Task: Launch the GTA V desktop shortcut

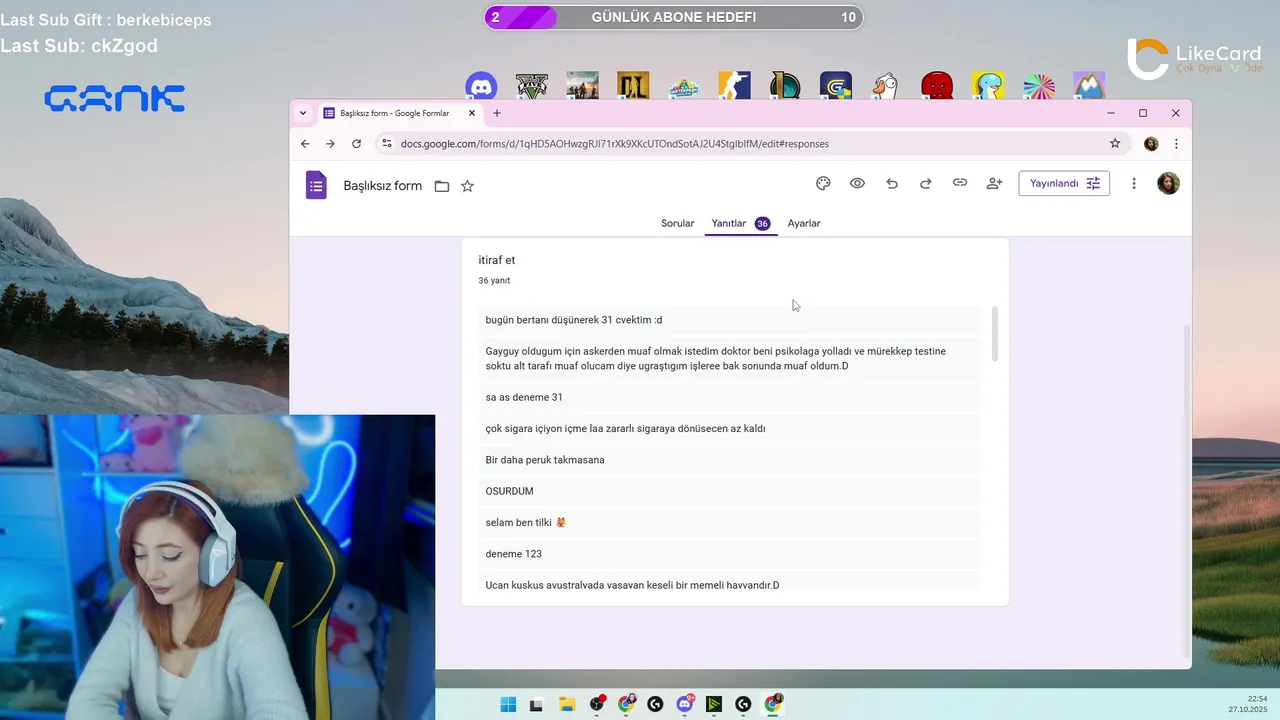Action: point(532,86)
